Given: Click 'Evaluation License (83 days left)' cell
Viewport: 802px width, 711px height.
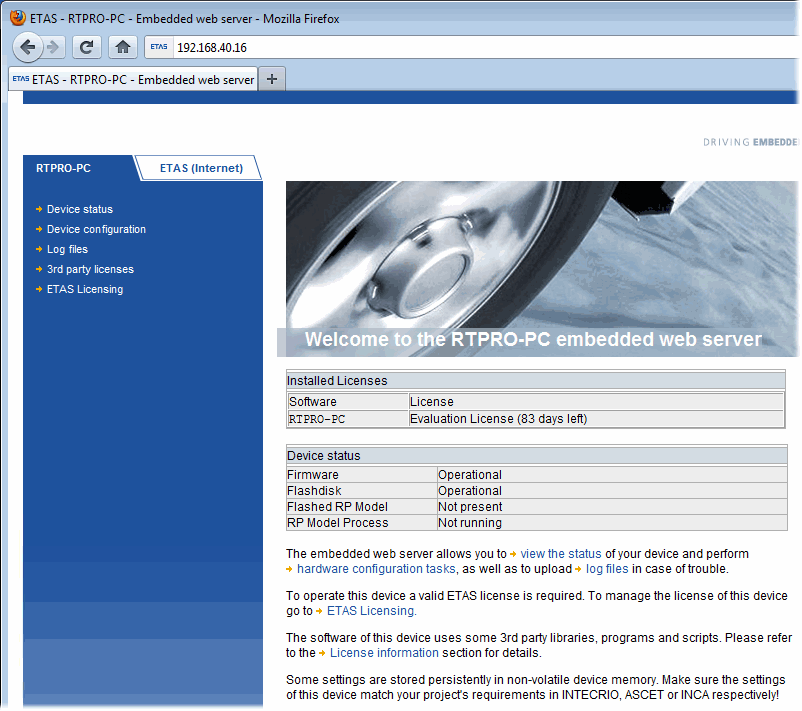Looking at the screenshot, I should click(596, 419).
